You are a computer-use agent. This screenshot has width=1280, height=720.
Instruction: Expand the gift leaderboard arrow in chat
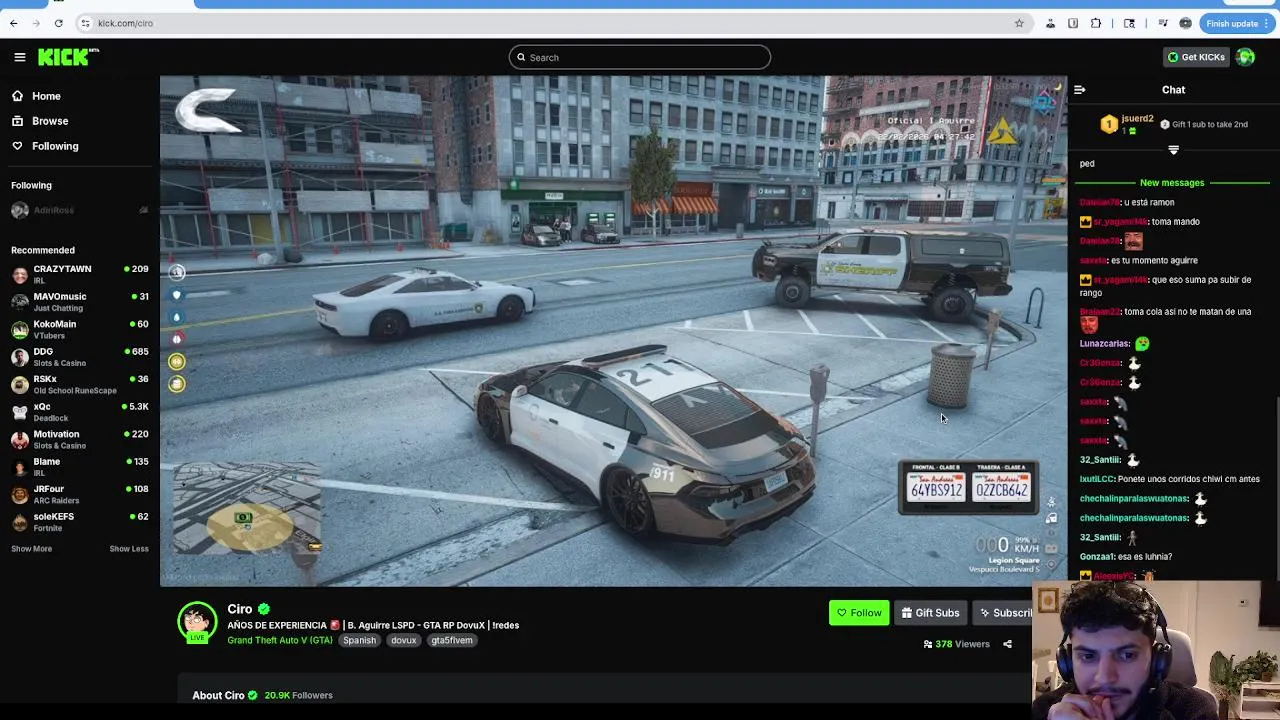click(x=1174, y=150)
